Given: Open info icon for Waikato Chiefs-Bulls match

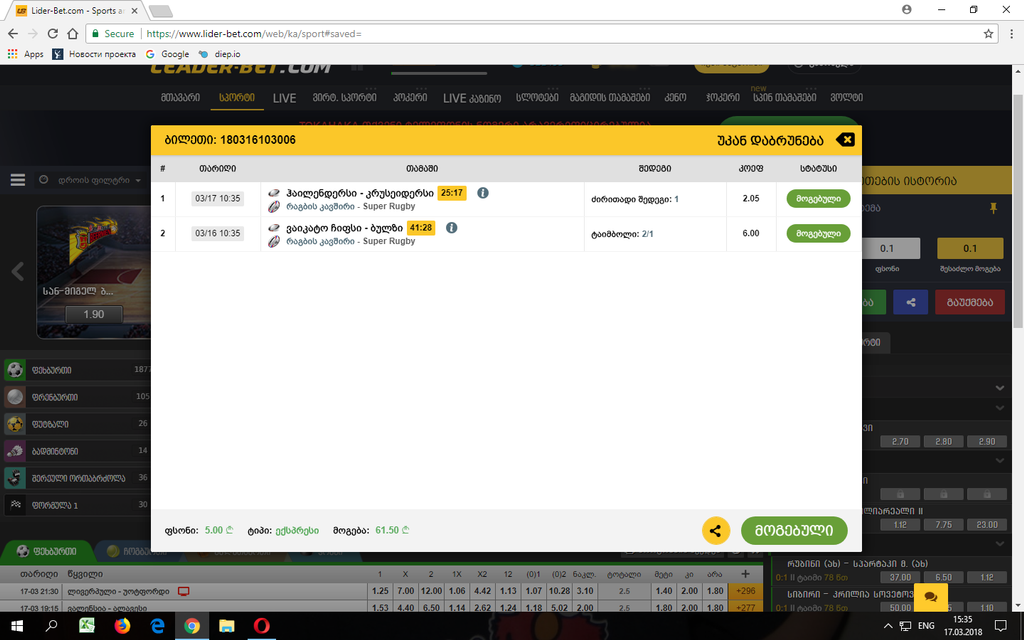Looking at the screenshot, I should [451, 227].
